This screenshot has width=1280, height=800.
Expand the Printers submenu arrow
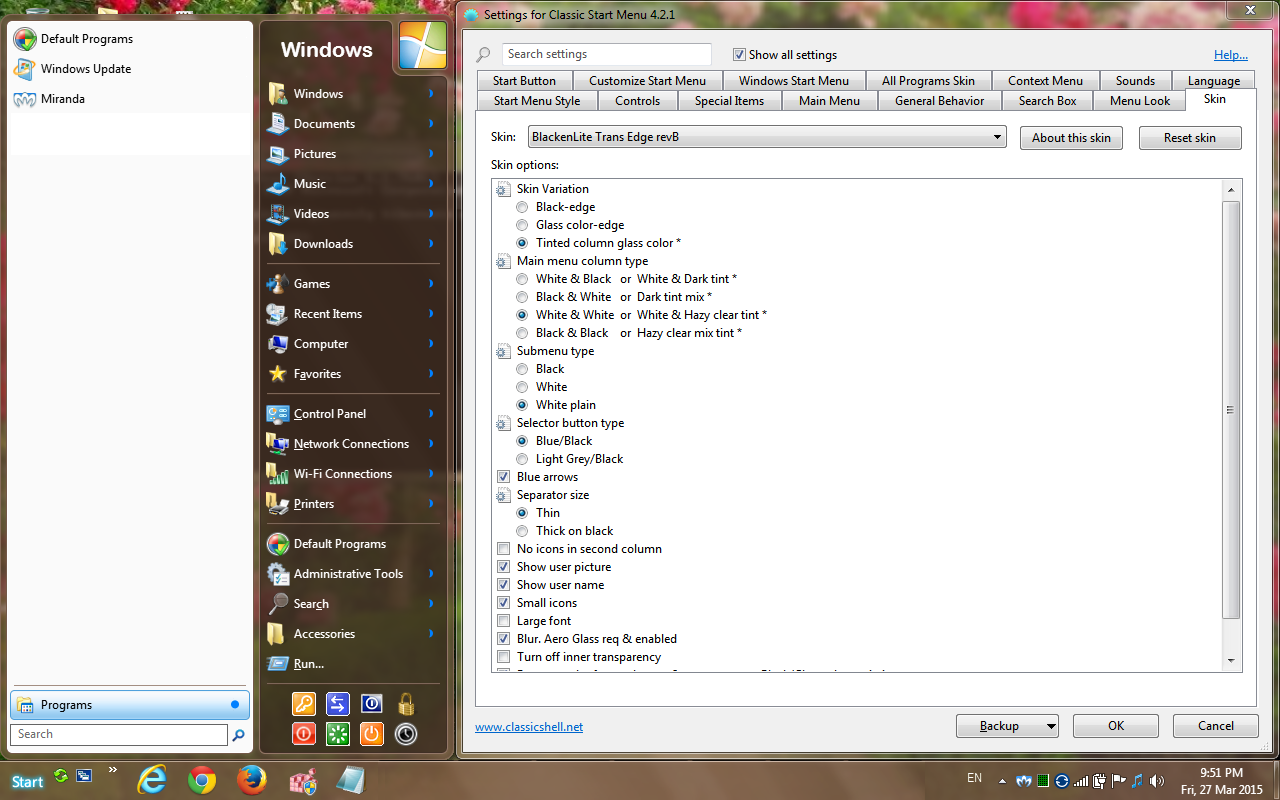coord(431,504)
